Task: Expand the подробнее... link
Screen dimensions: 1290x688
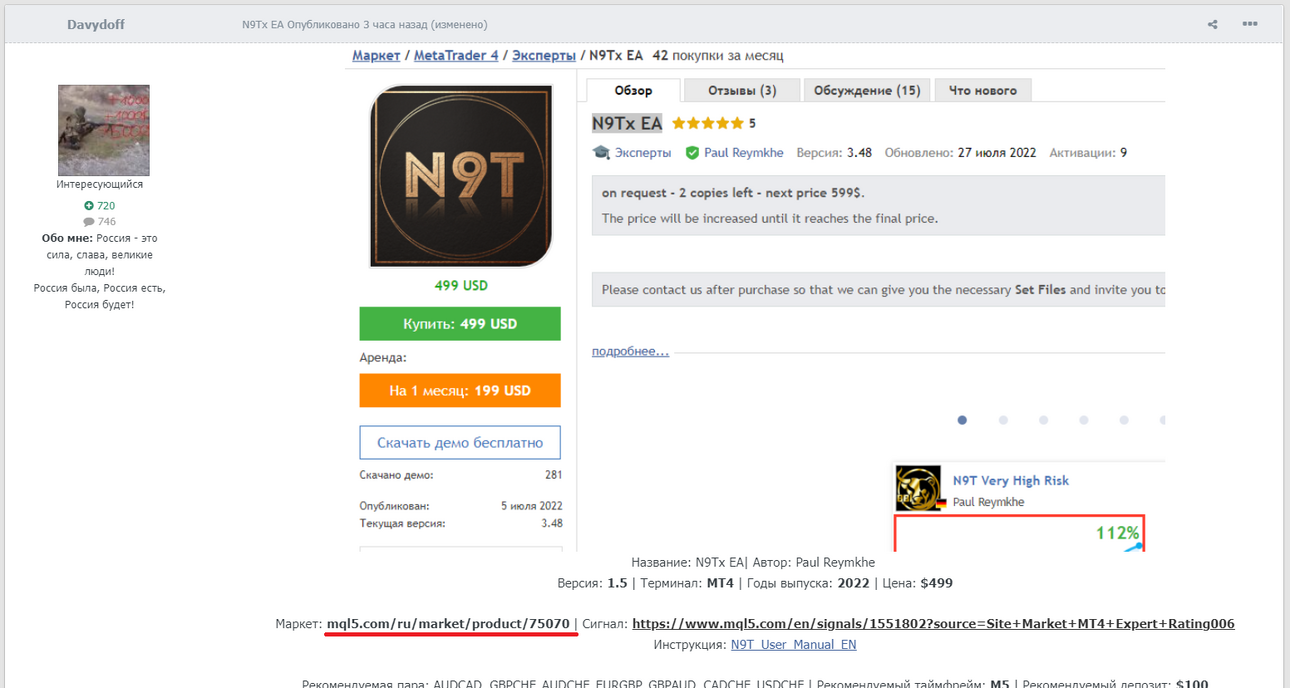Action: pyautogui.click(x=630, y=352)
